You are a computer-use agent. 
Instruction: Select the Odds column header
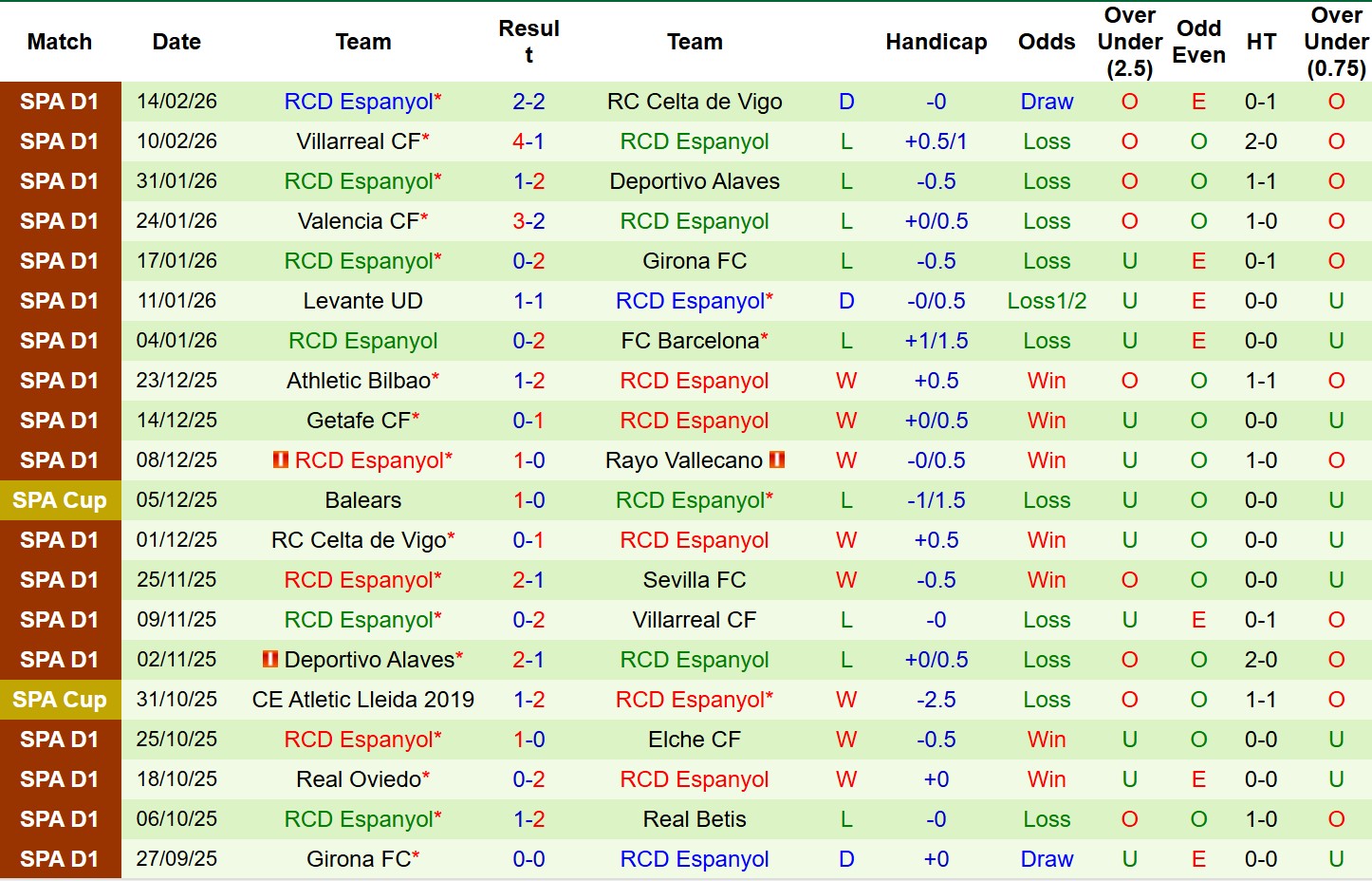pos(1047,42)
